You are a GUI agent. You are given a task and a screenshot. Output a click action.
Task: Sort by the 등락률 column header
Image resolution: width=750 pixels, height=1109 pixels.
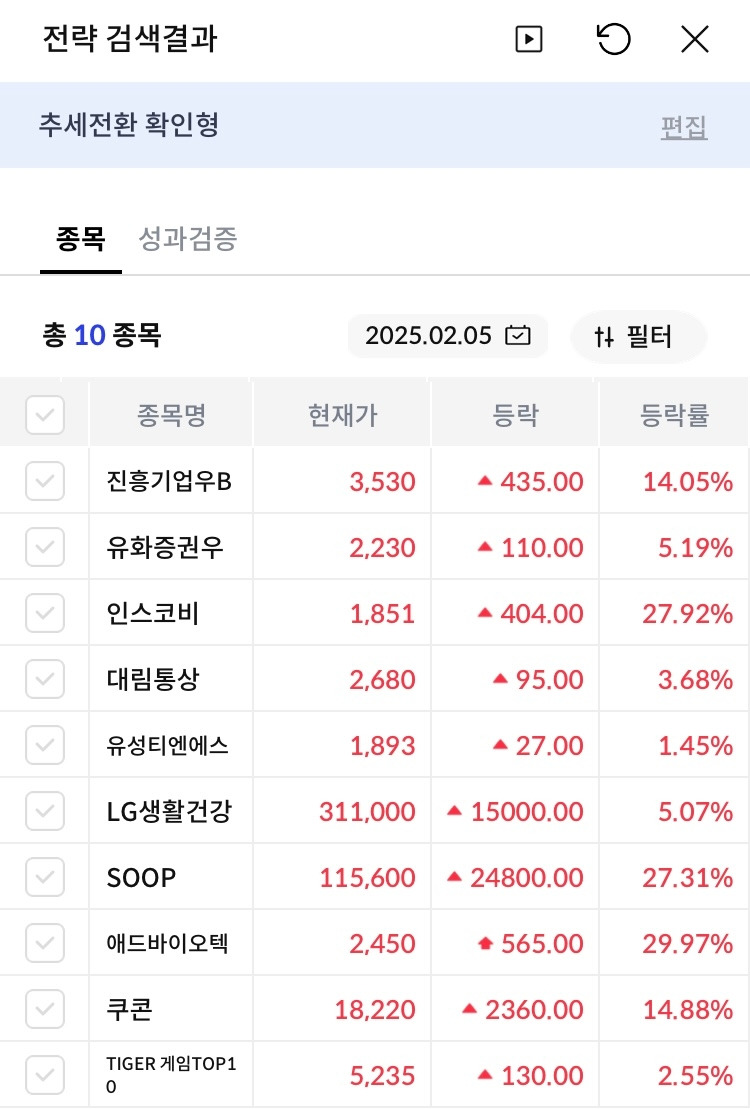[673, 416]
